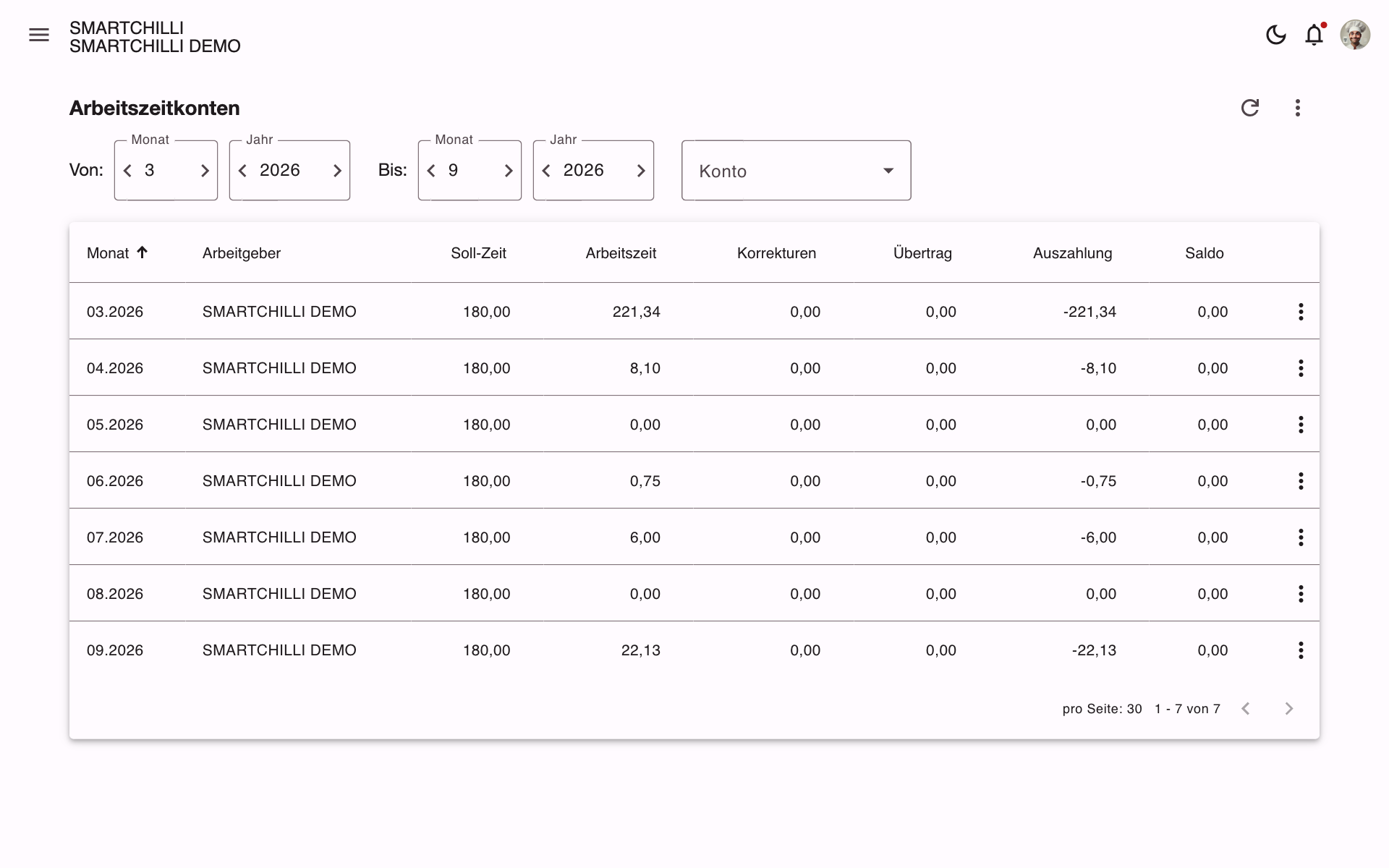Click the Auszahlung value -6,00

(x=1098, y=537)
